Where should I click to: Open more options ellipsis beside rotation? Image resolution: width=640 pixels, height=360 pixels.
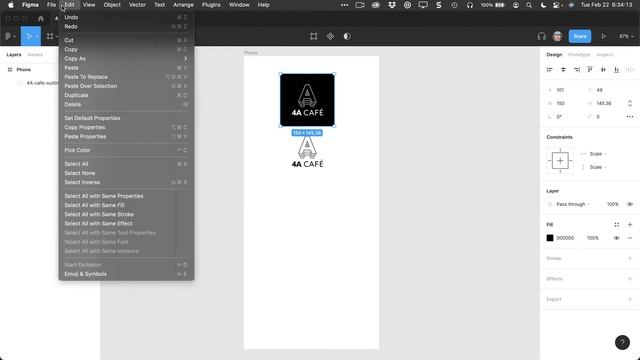[630, 117]
